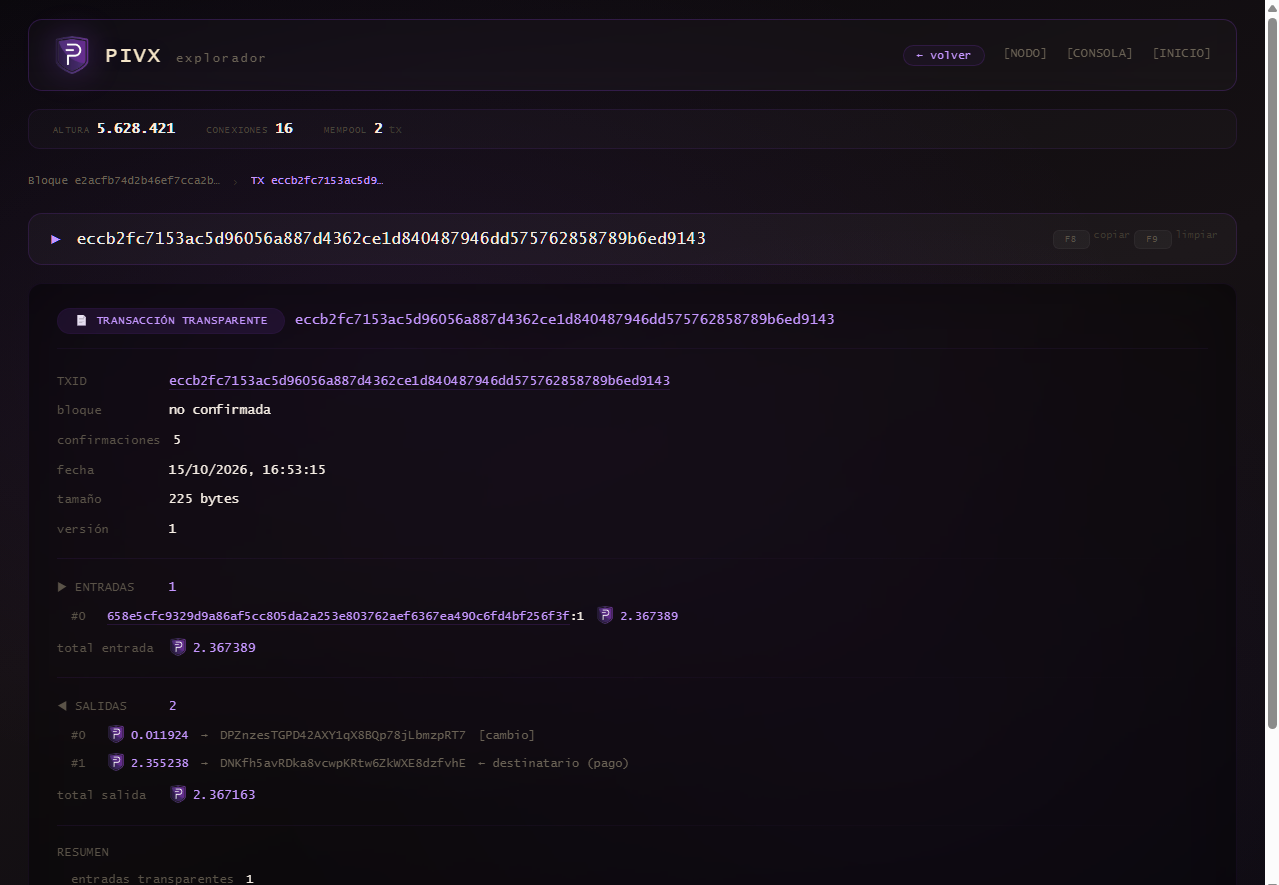This screenshot has height=885, width=1279.
Task: Click the transaction hash beside TRANSACCIÓN TRANSPARENTE badge
Action: [x=564, y=320]
